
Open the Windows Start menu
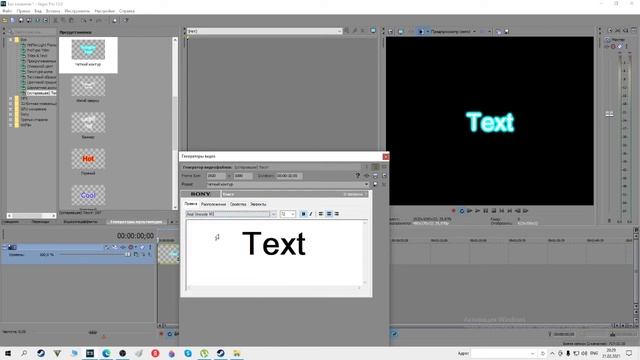(8, 353)
